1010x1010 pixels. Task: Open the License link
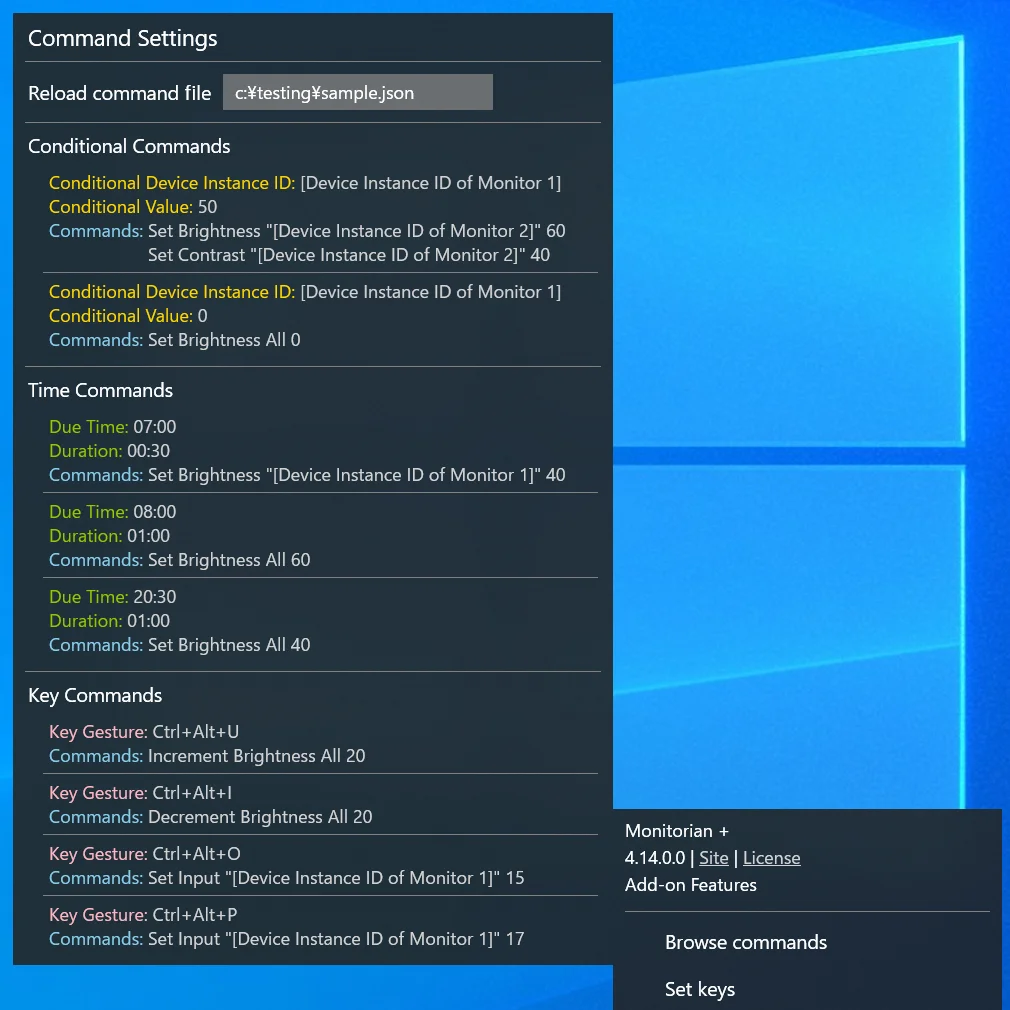(772, 858)
